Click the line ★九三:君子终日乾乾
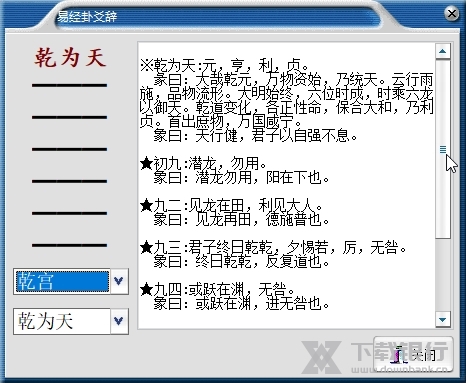The width and height of the screenshot is (466, 383). tap(273, 247)
